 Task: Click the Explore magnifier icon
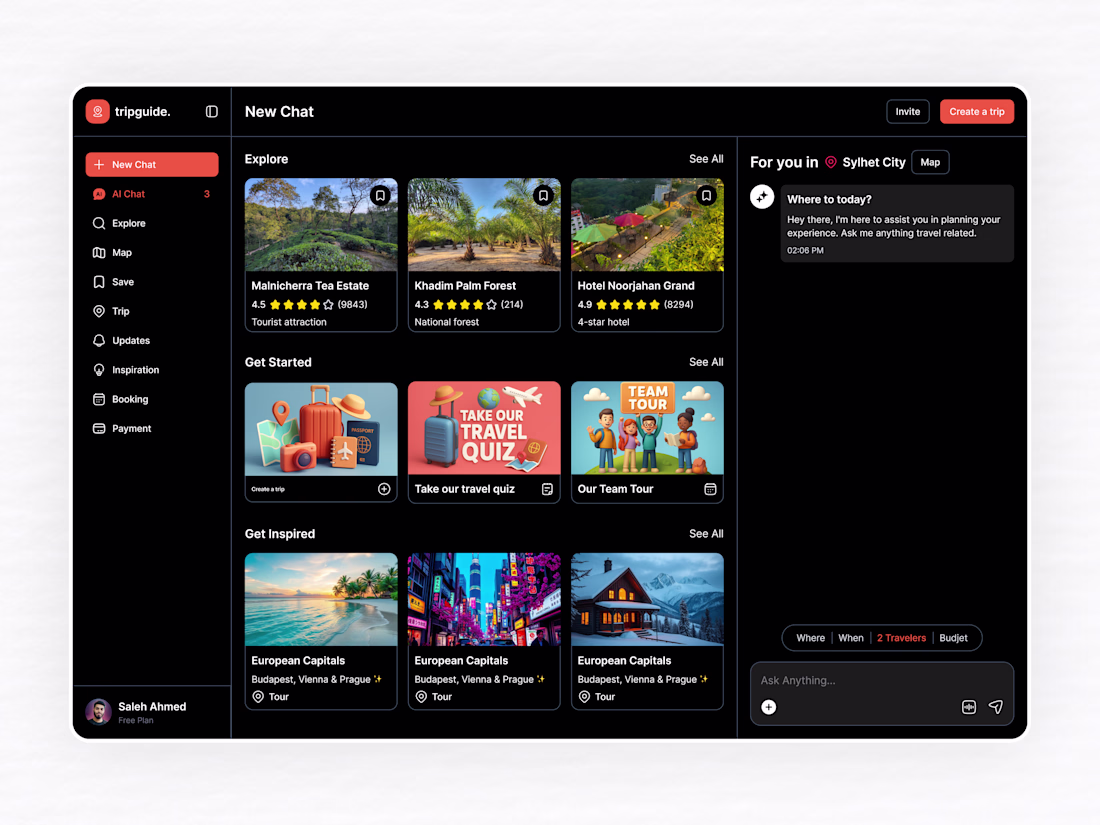(99, 223)
